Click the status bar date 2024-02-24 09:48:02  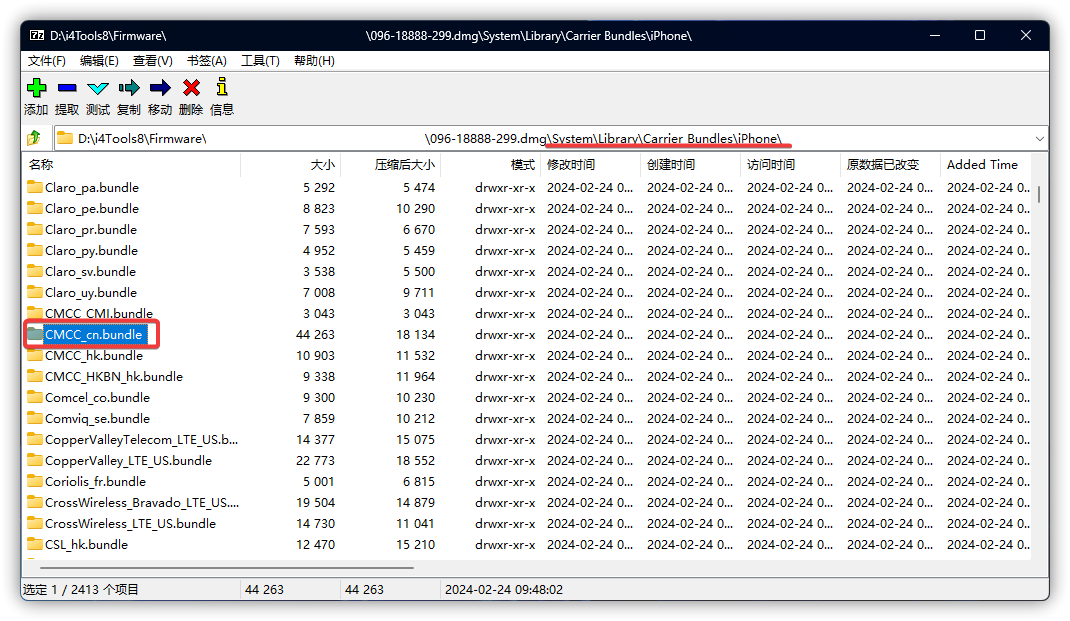point(504,589)
